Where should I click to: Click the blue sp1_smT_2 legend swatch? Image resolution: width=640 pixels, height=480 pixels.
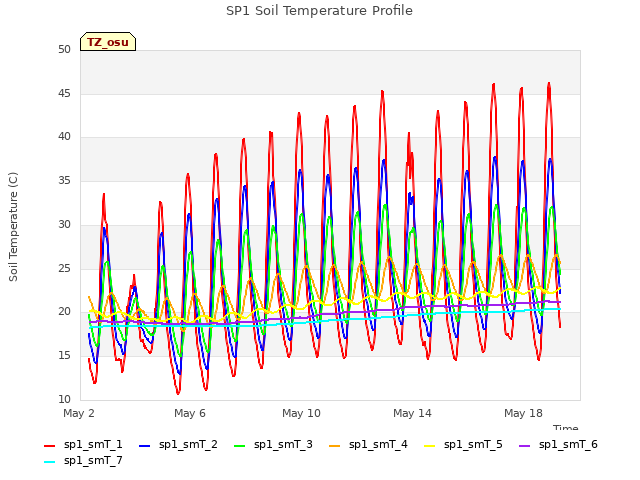pos(144,446)
